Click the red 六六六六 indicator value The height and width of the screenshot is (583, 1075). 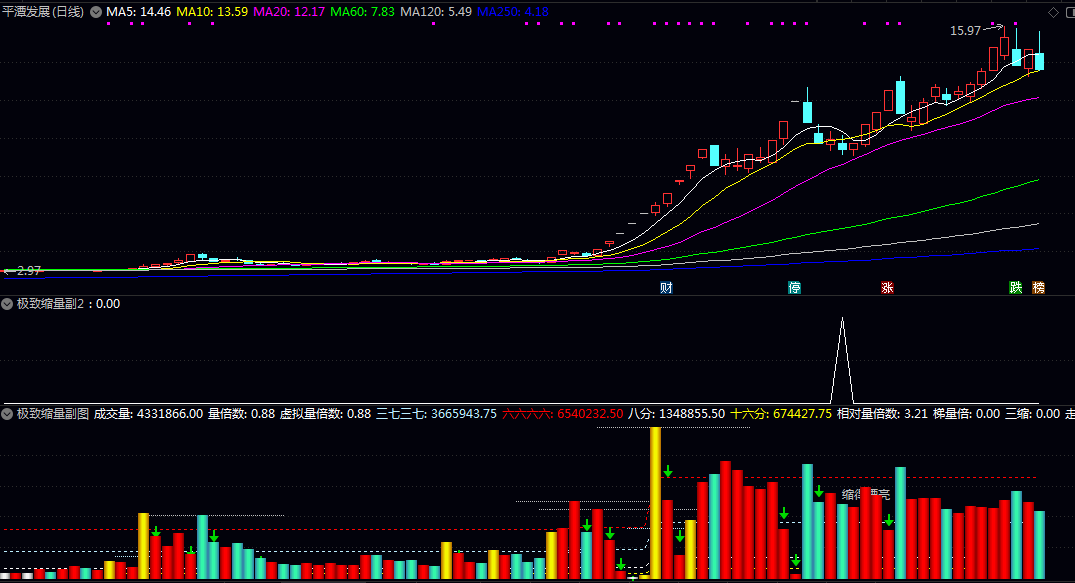point(562,413)
